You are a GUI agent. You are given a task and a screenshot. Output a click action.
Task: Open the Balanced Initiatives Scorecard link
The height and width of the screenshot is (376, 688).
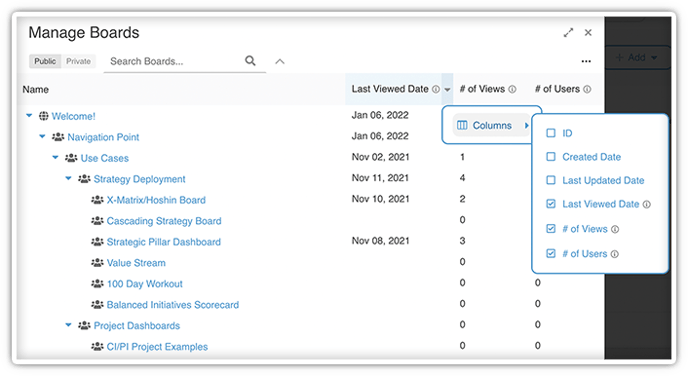[172, 305]
